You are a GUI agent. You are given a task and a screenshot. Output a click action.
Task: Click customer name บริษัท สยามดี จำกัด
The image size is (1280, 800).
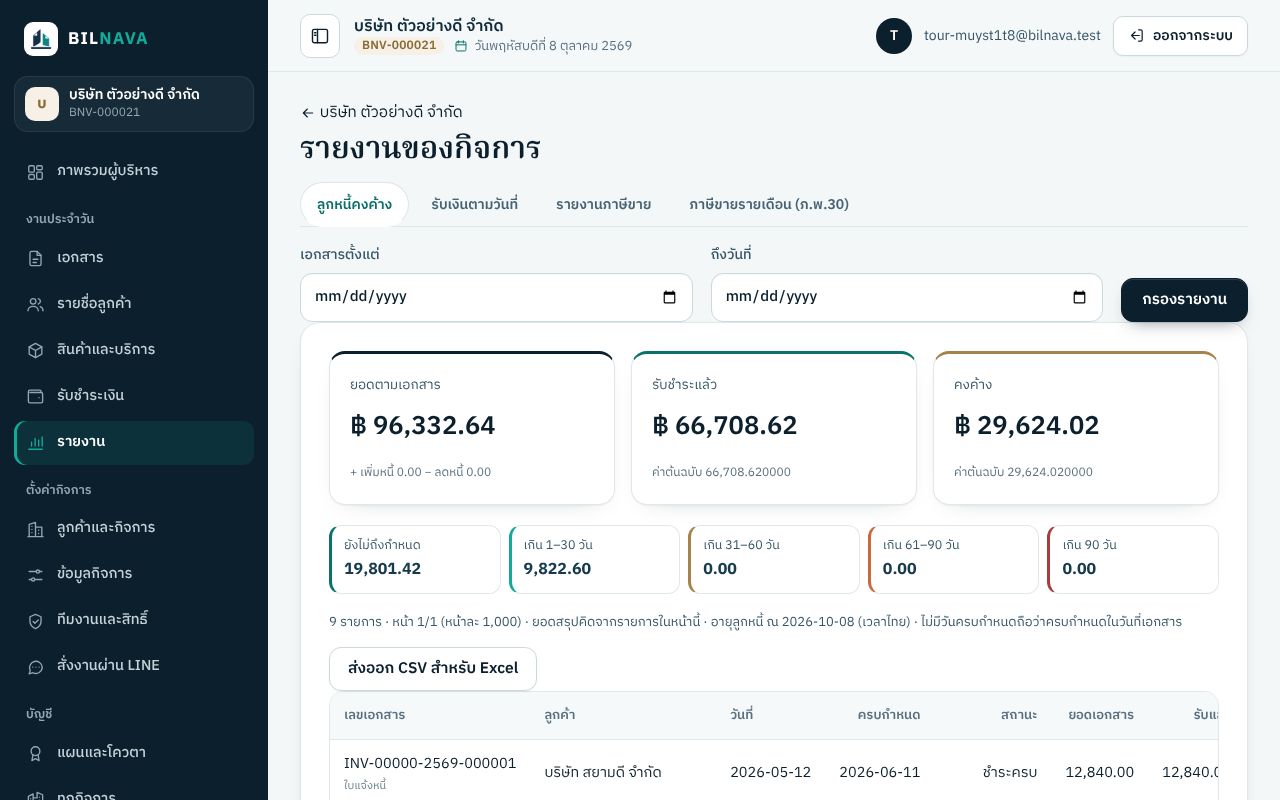603,772
